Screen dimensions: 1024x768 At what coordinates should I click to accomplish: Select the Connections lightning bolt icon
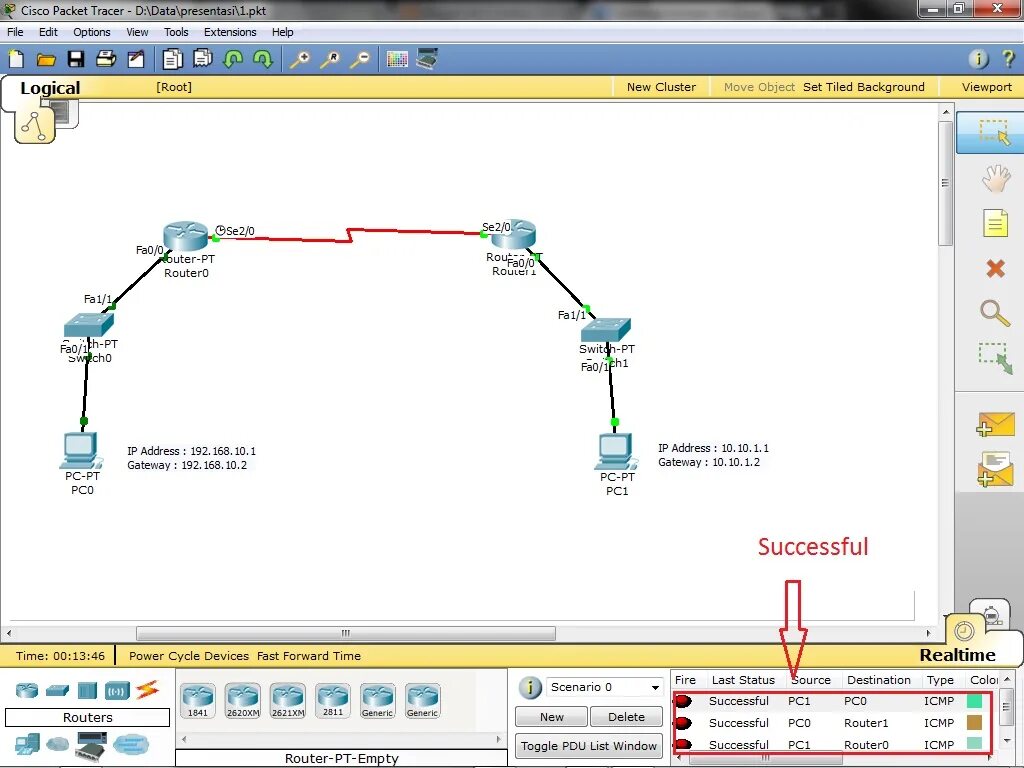pyautogui.click(x=148, y=690)
